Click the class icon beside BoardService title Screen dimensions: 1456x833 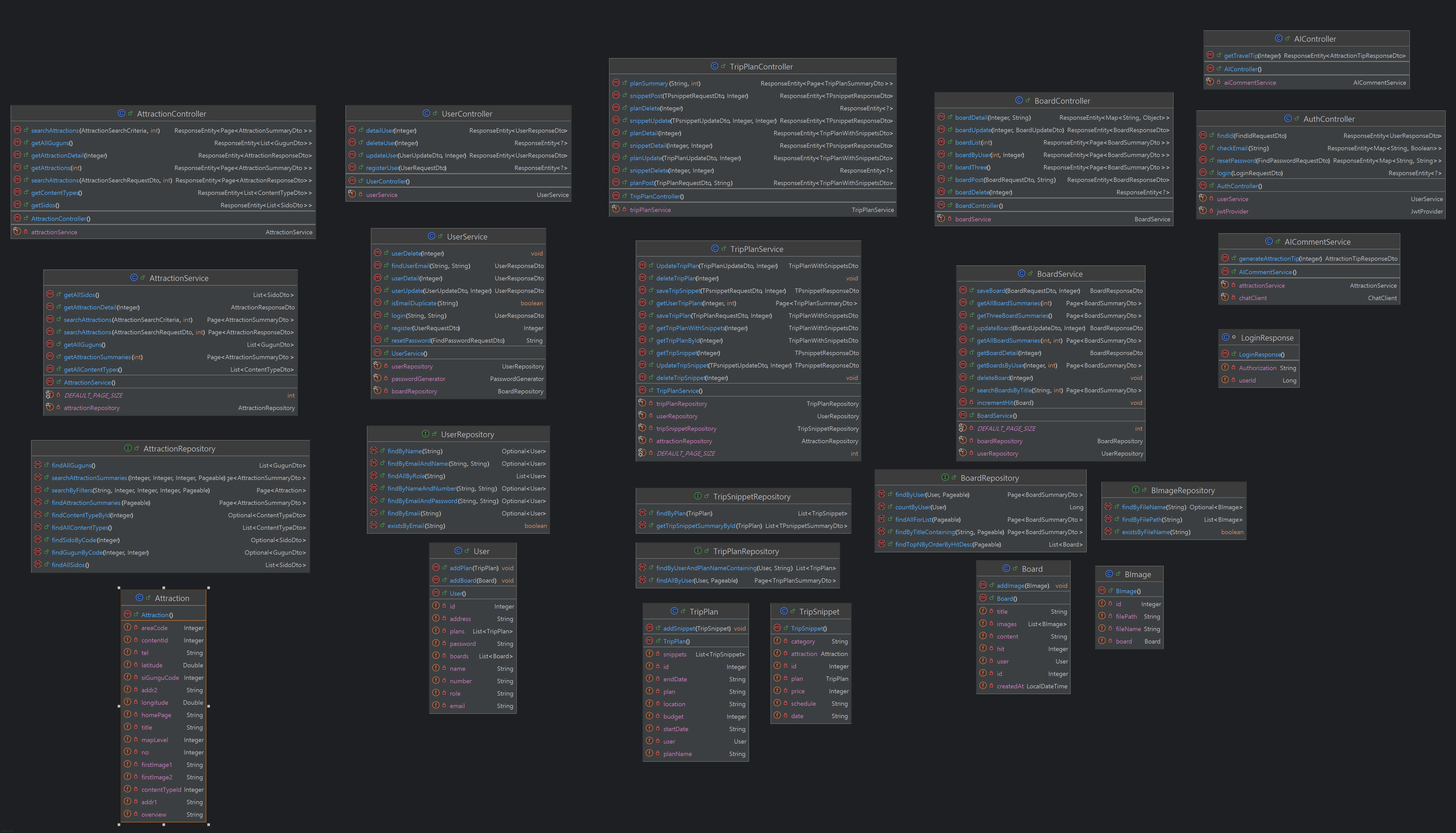pyautogui.click(x=1022, y=273)
